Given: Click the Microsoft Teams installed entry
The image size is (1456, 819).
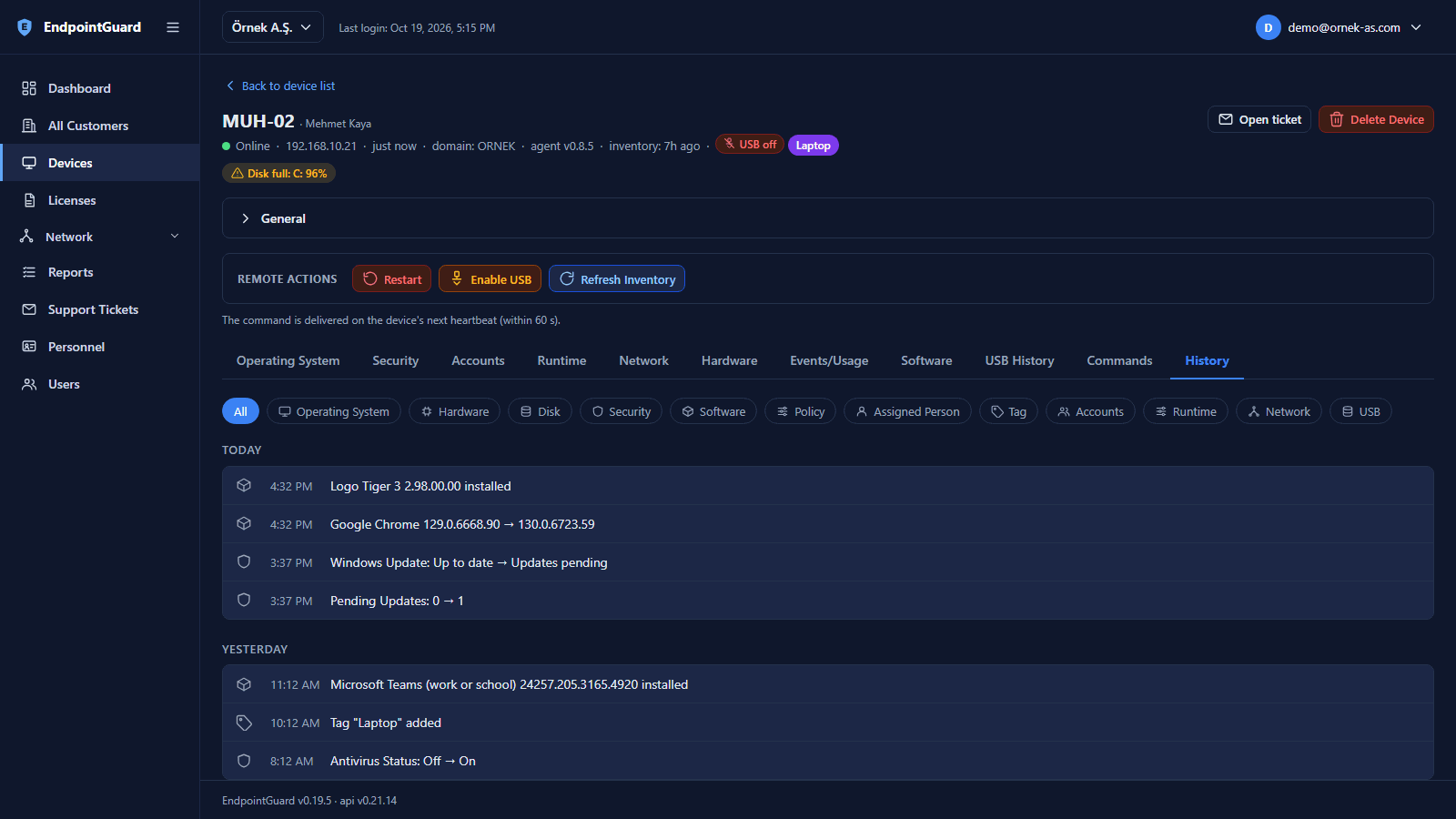Looking at the screenshot, I should click(827, 684).
